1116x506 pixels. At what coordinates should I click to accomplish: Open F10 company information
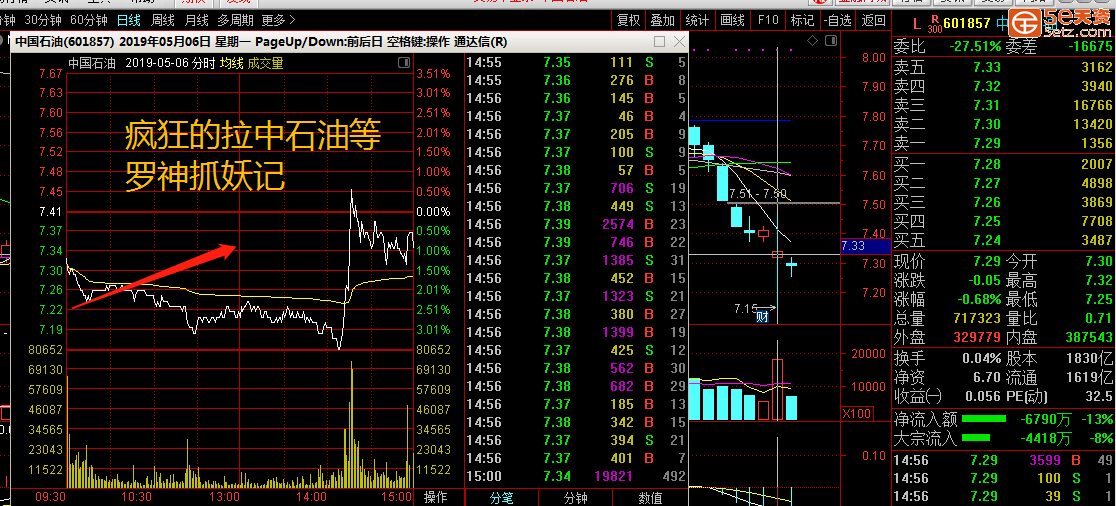[768, 20]
